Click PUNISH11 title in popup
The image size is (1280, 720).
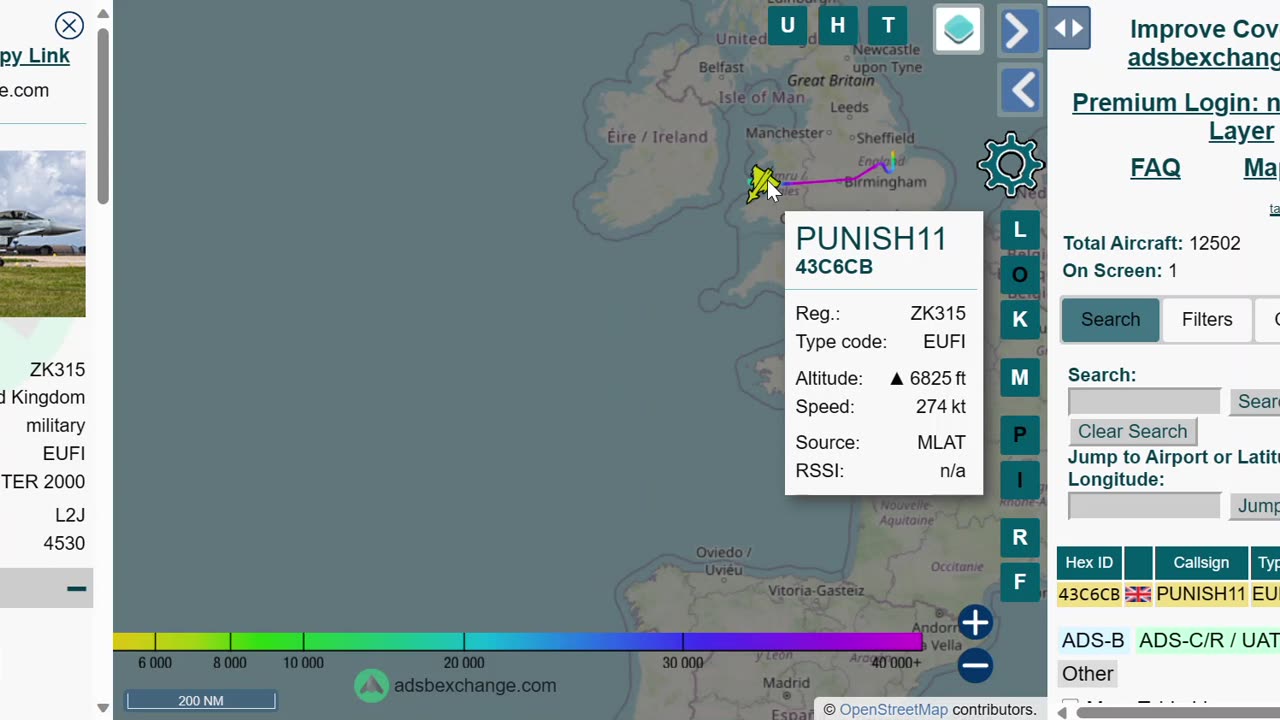(x=871, y=239)
